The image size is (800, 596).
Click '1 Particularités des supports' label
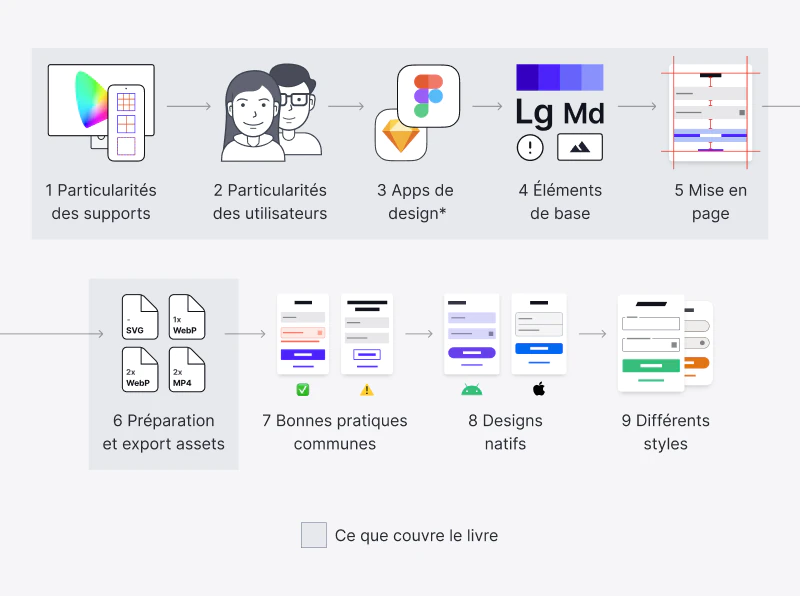tap(101, 202)
